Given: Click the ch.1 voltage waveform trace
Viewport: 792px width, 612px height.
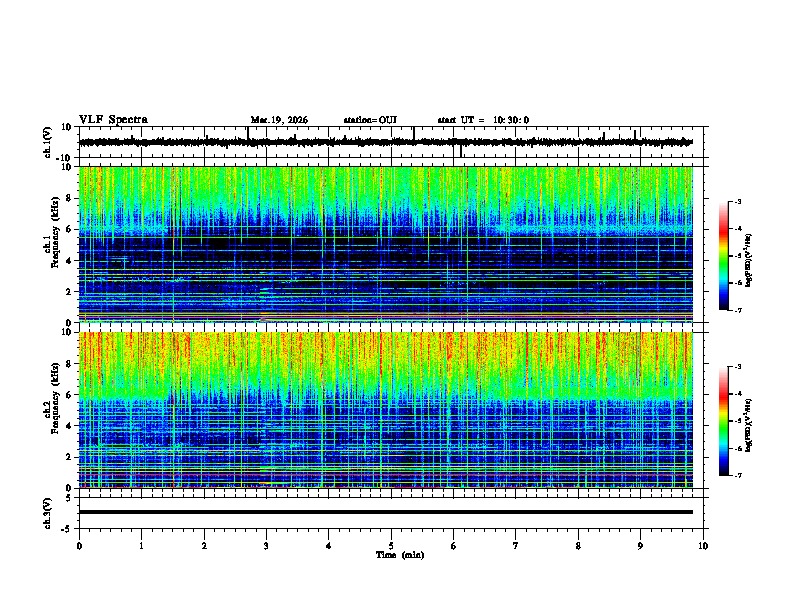Looking at the screenshot, I should 386,142.
